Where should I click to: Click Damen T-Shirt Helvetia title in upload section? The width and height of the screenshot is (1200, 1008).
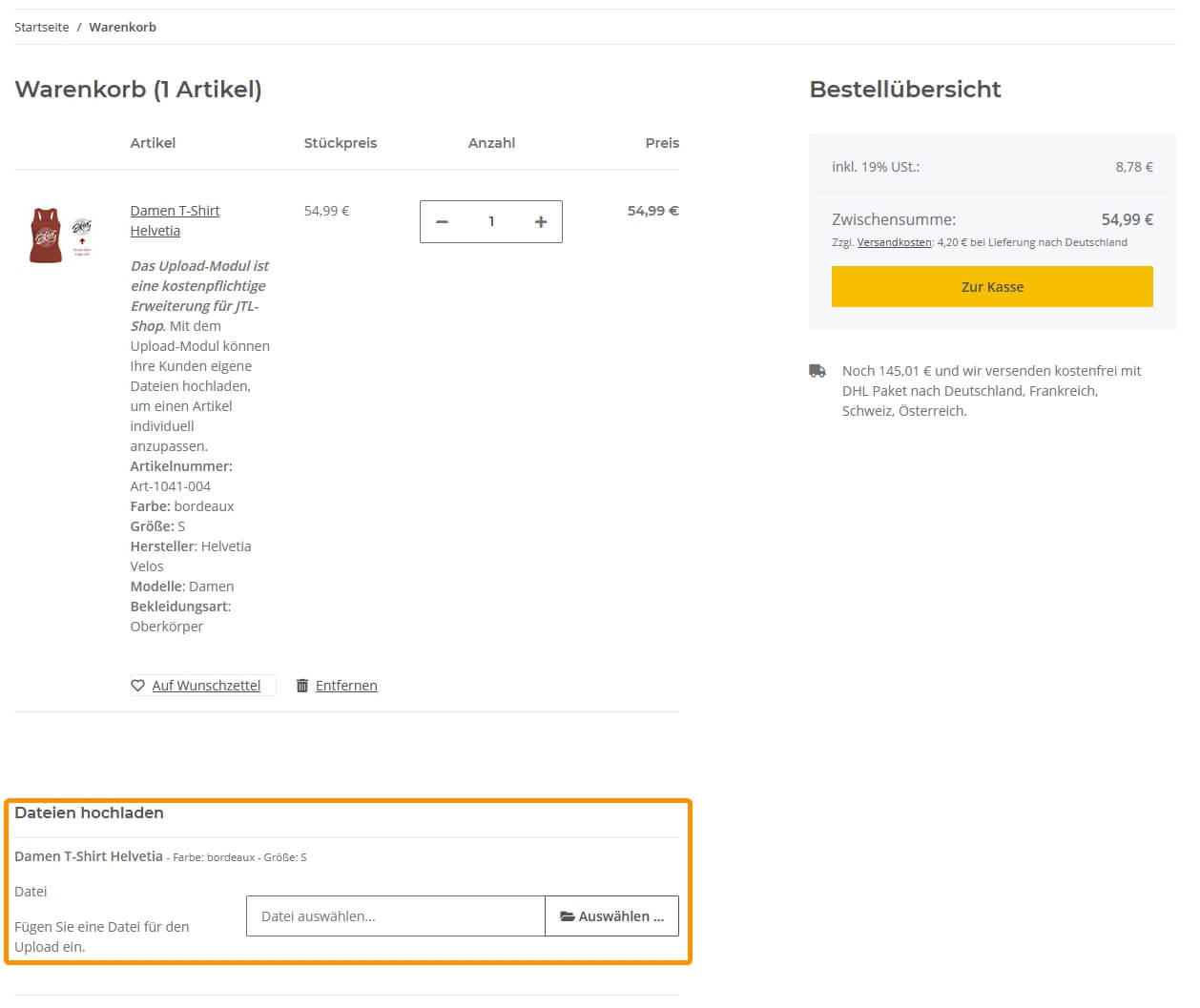click(x=89, y=856)
